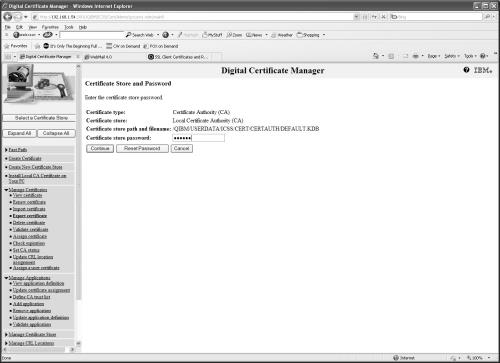Screen dimensions: 500x363
Task: Expand the Fast Path tree section
Action: click(x=6, y=150)
